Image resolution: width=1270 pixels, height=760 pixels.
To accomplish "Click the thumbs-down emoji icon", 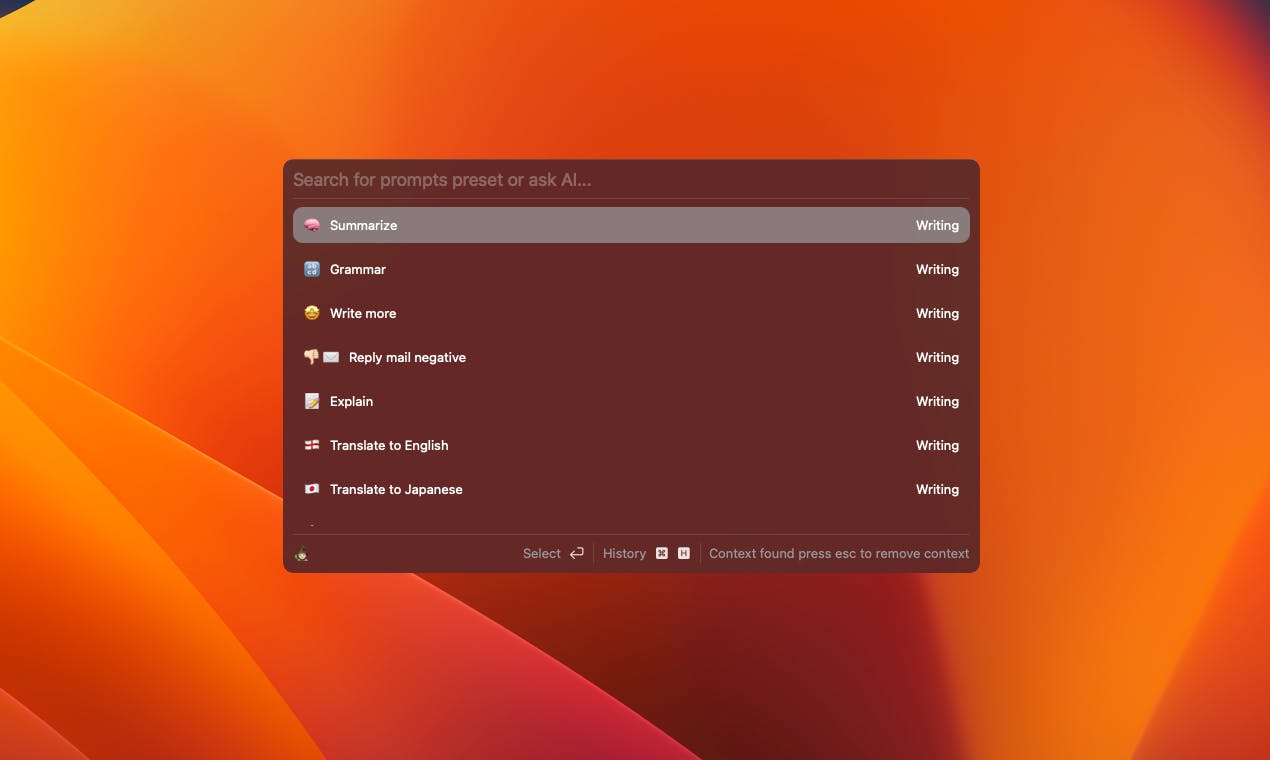I will pos(311,357).
